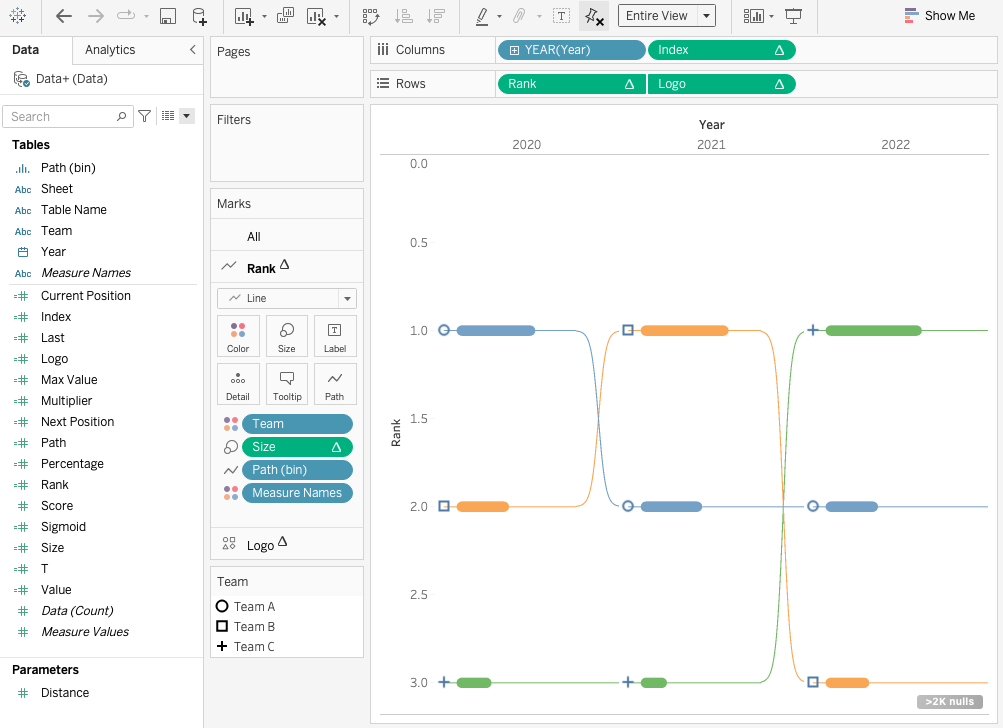Switch to the Analytics tab
The width and height of the screenshot is (1003, 728).
pyautogui.click(x=110, y=49)
